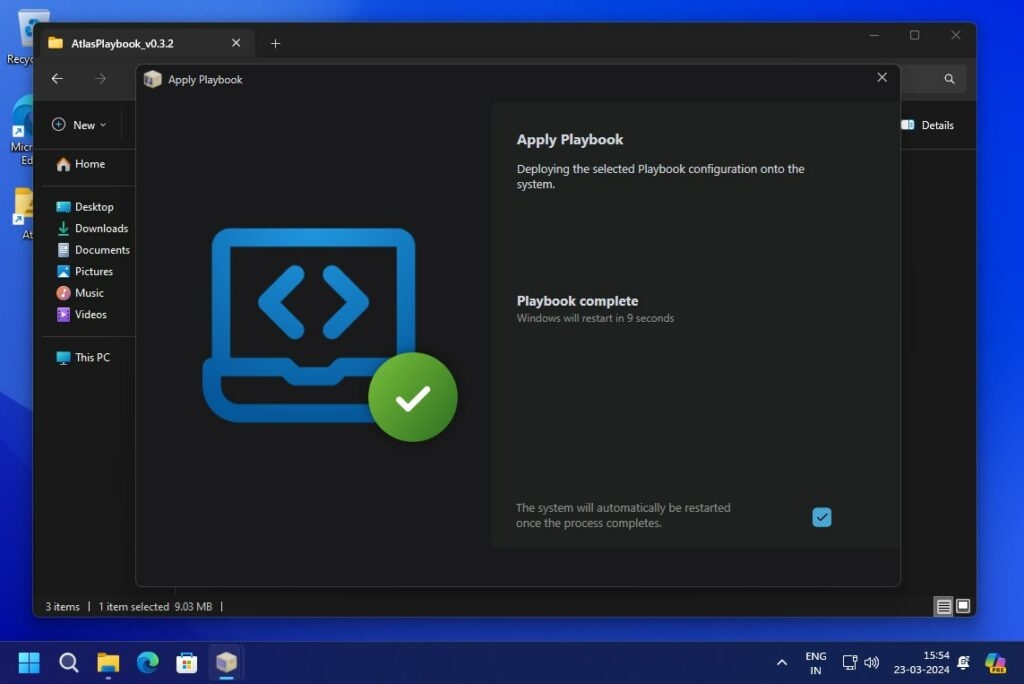Switch to the AtlasPlaybook_v0.3.2 tab
The image size is (1024, 684).
(122, 43)
